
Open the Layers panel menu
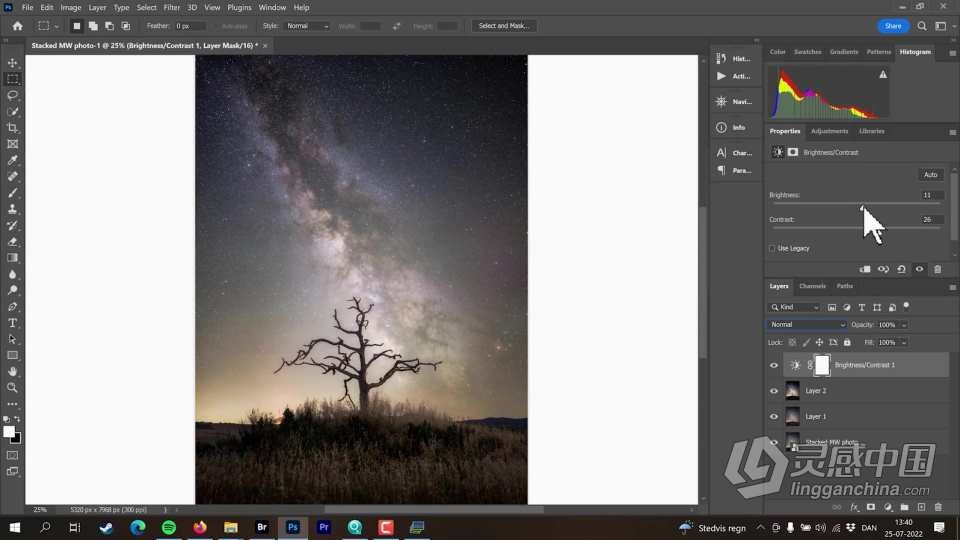(952, 287)
